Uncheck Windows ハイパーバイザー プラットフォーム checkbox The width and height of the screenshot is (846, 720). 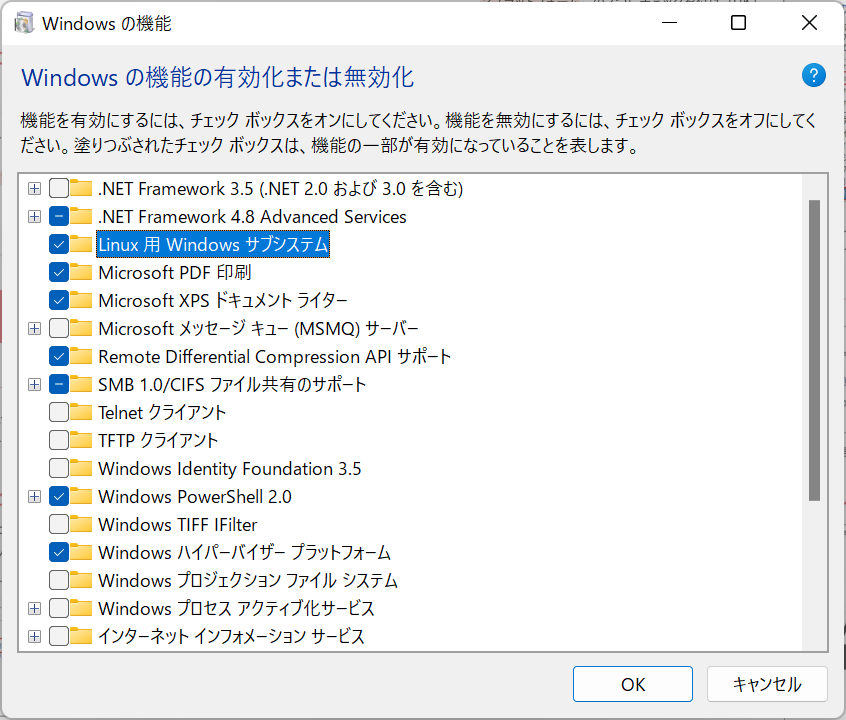pos(58,552)
